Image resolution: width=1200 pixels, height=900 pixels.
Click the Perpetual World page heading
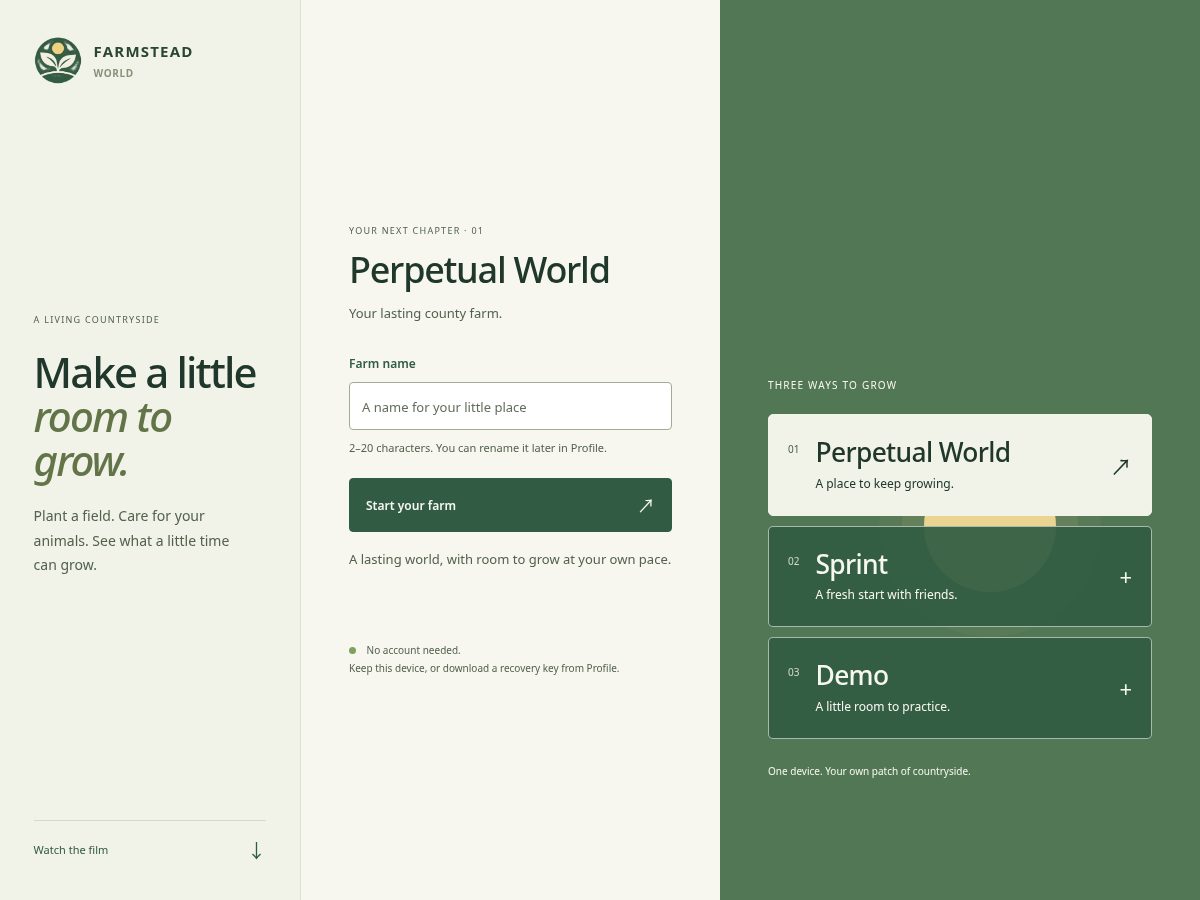479,270
